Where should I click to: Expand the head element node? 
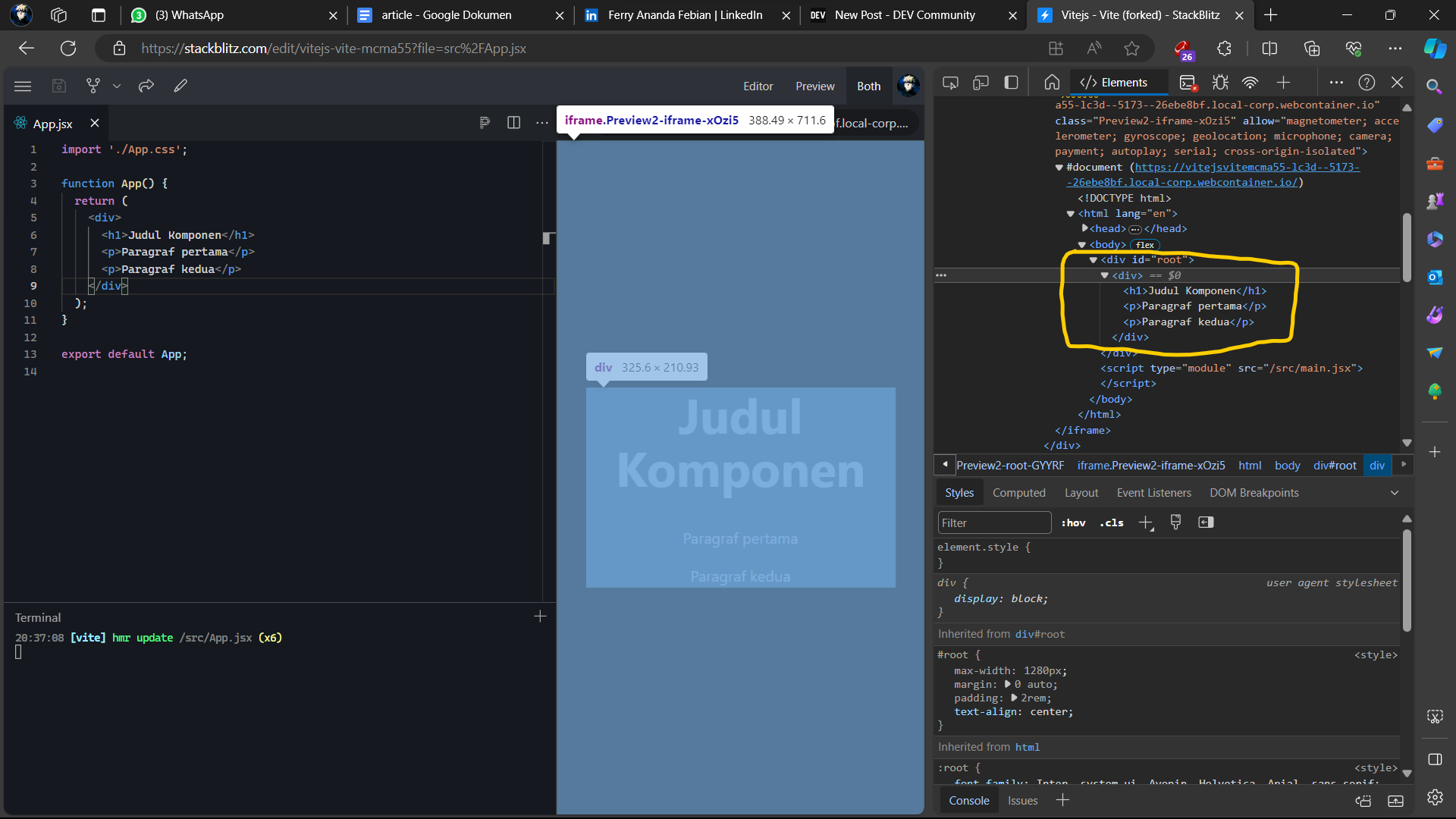[1085, 228]
